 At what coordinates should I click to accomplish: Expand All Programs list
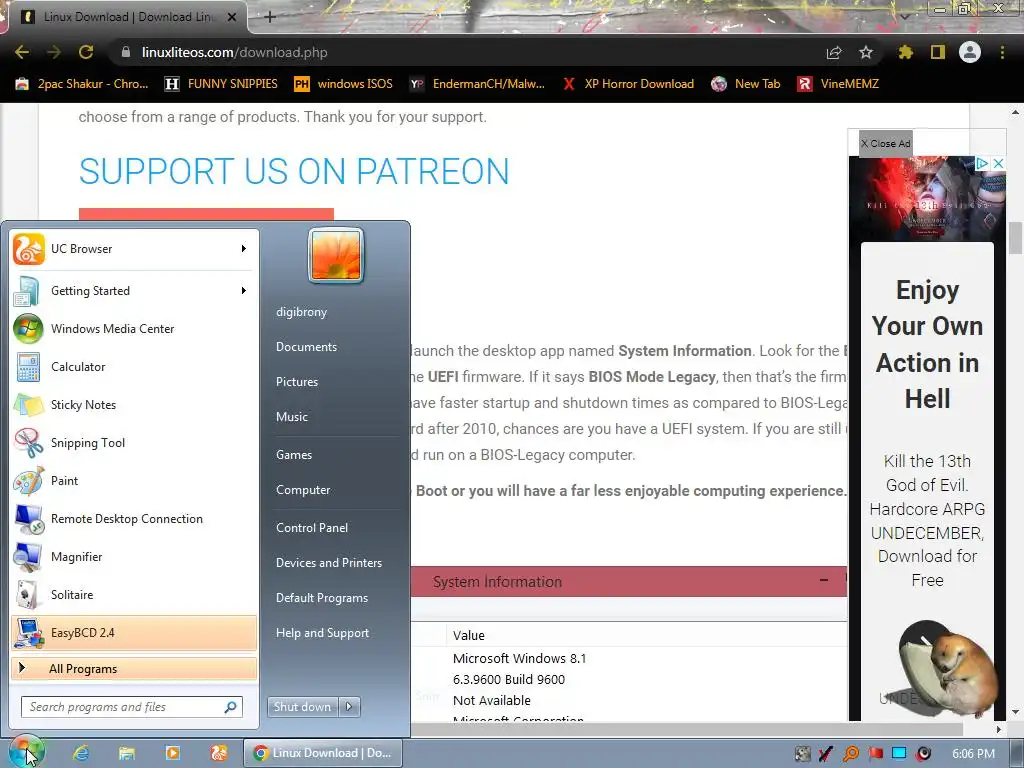134,669
